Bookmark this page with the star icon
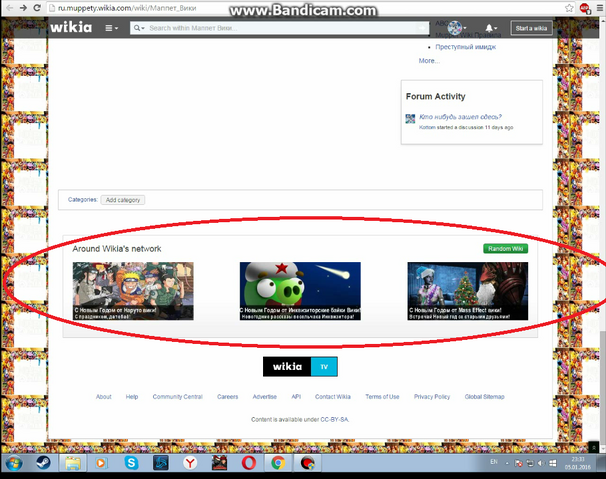This screenshot has width=606, height=479. (569, 8)
